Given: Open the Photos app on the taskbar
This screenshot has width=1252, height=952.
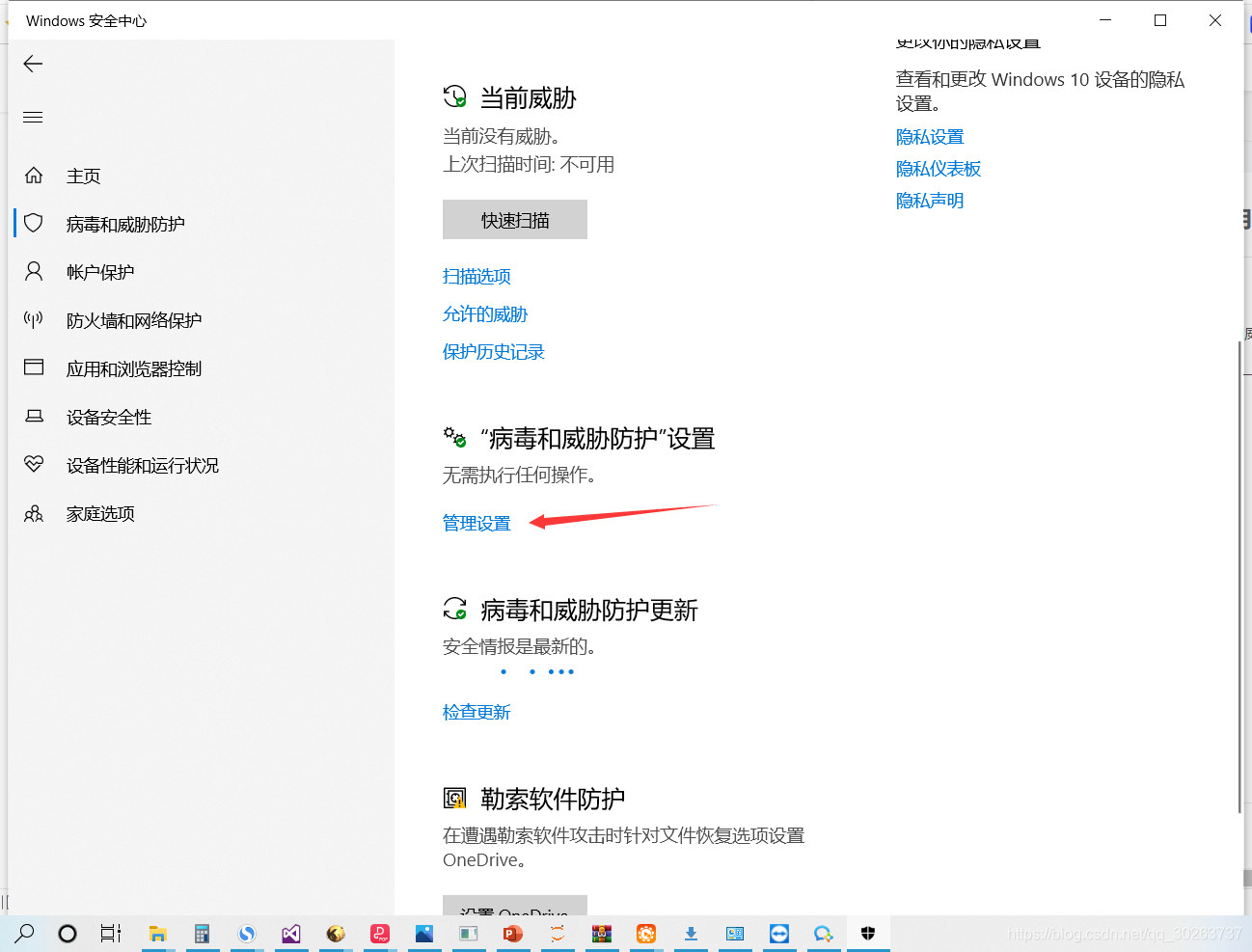Looking at the screenshot, I should point(424,934).
